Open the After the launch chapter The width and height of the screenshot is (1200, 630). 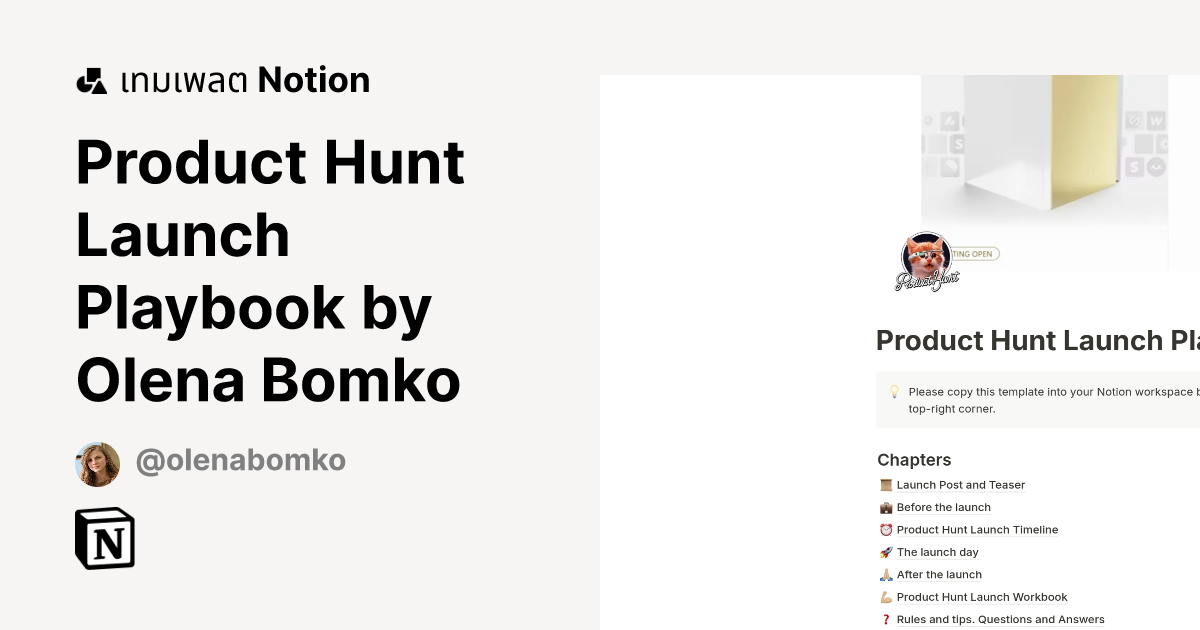939,574
